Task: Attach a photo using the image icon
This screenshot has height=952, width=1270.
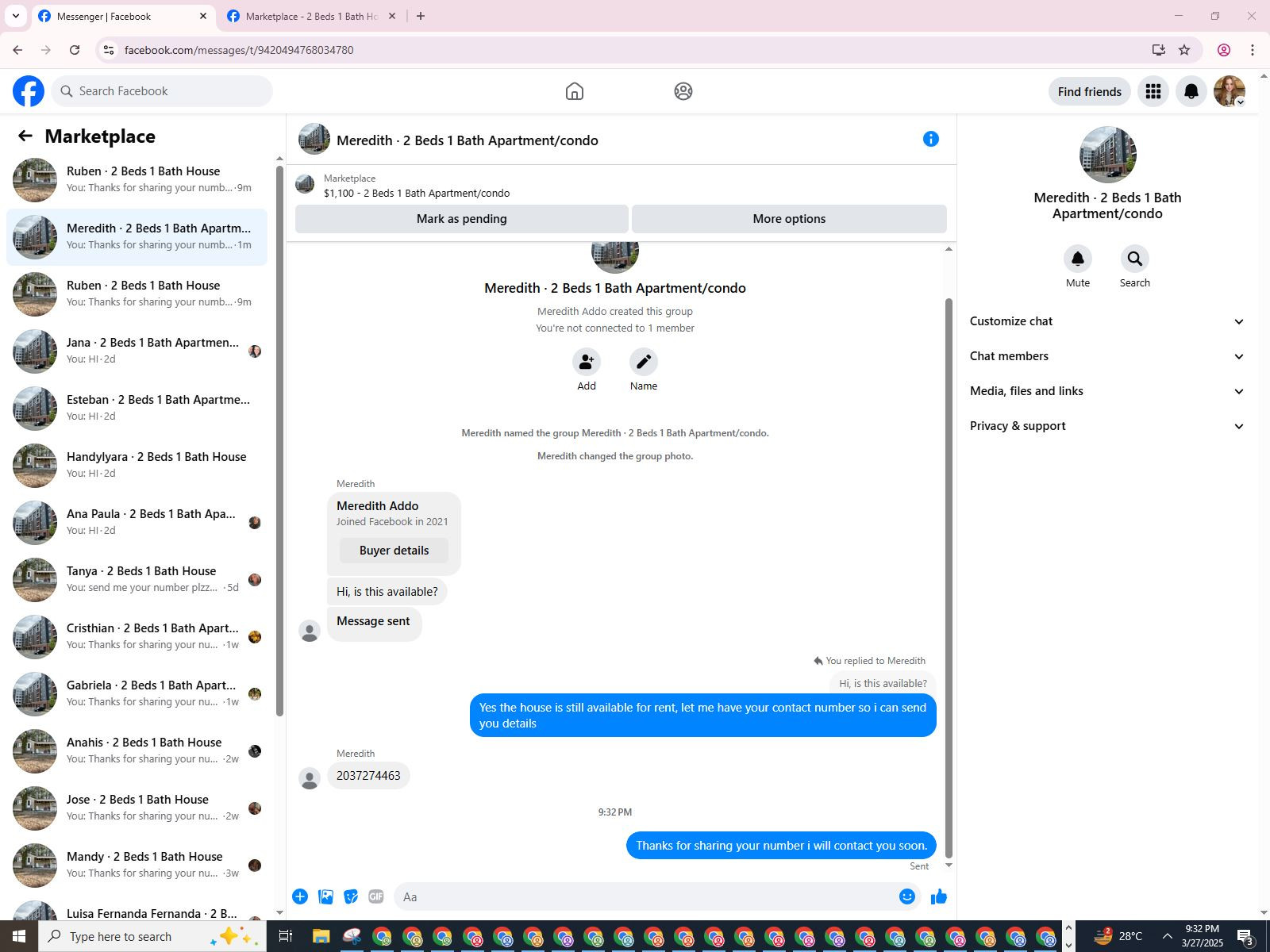Action: [325, 896]
